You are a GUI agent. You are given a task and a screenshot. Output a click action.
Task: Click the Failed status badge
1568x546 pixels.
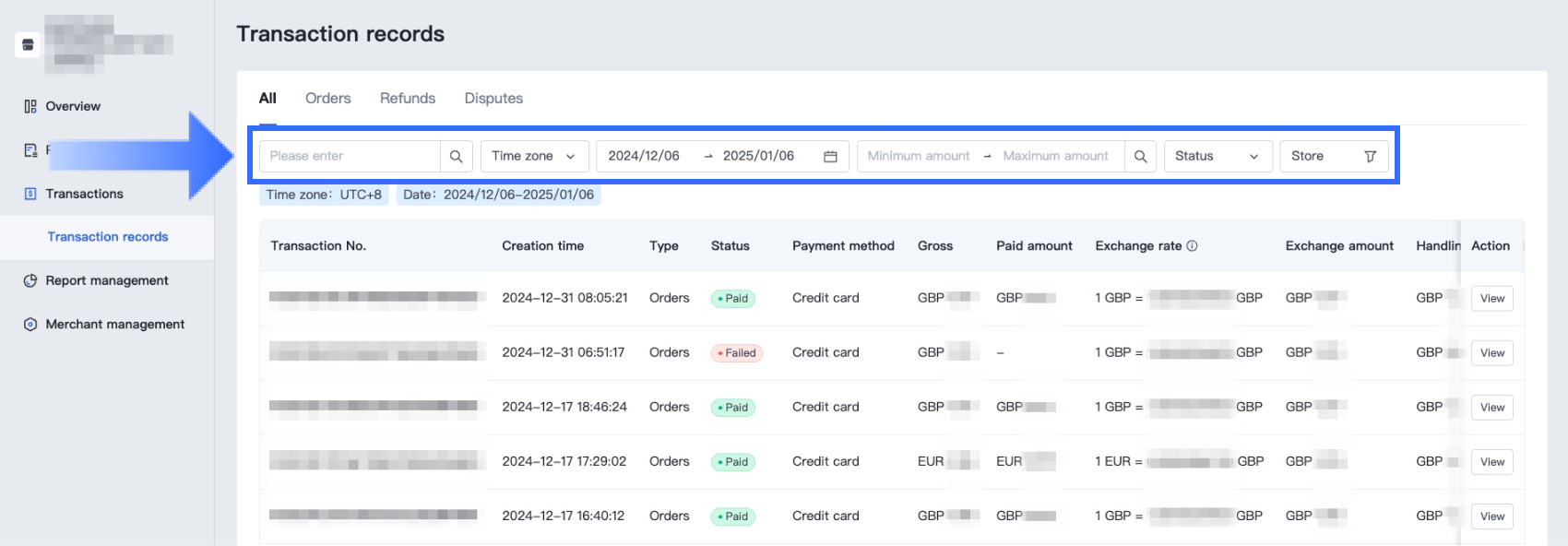737,353
